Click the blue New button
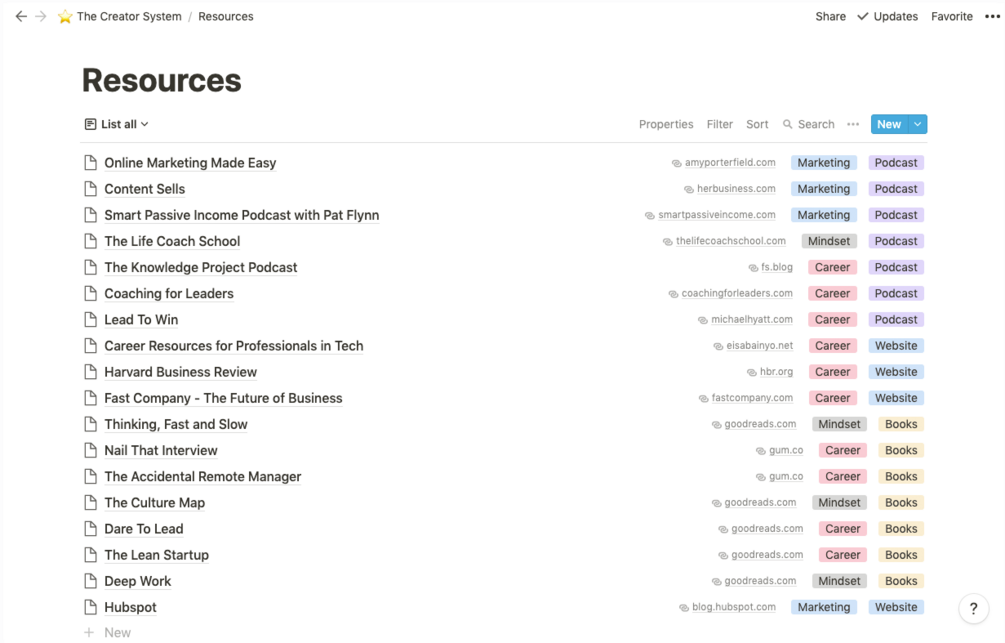 point(889,124)
